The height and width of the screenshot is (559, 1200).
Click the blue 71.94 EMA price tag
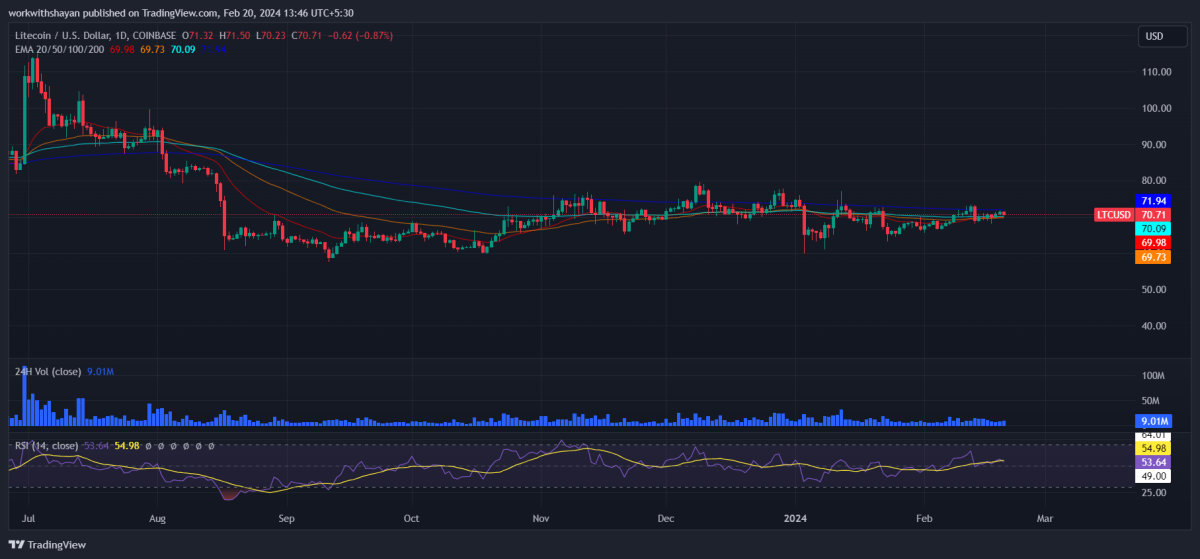1153,201
